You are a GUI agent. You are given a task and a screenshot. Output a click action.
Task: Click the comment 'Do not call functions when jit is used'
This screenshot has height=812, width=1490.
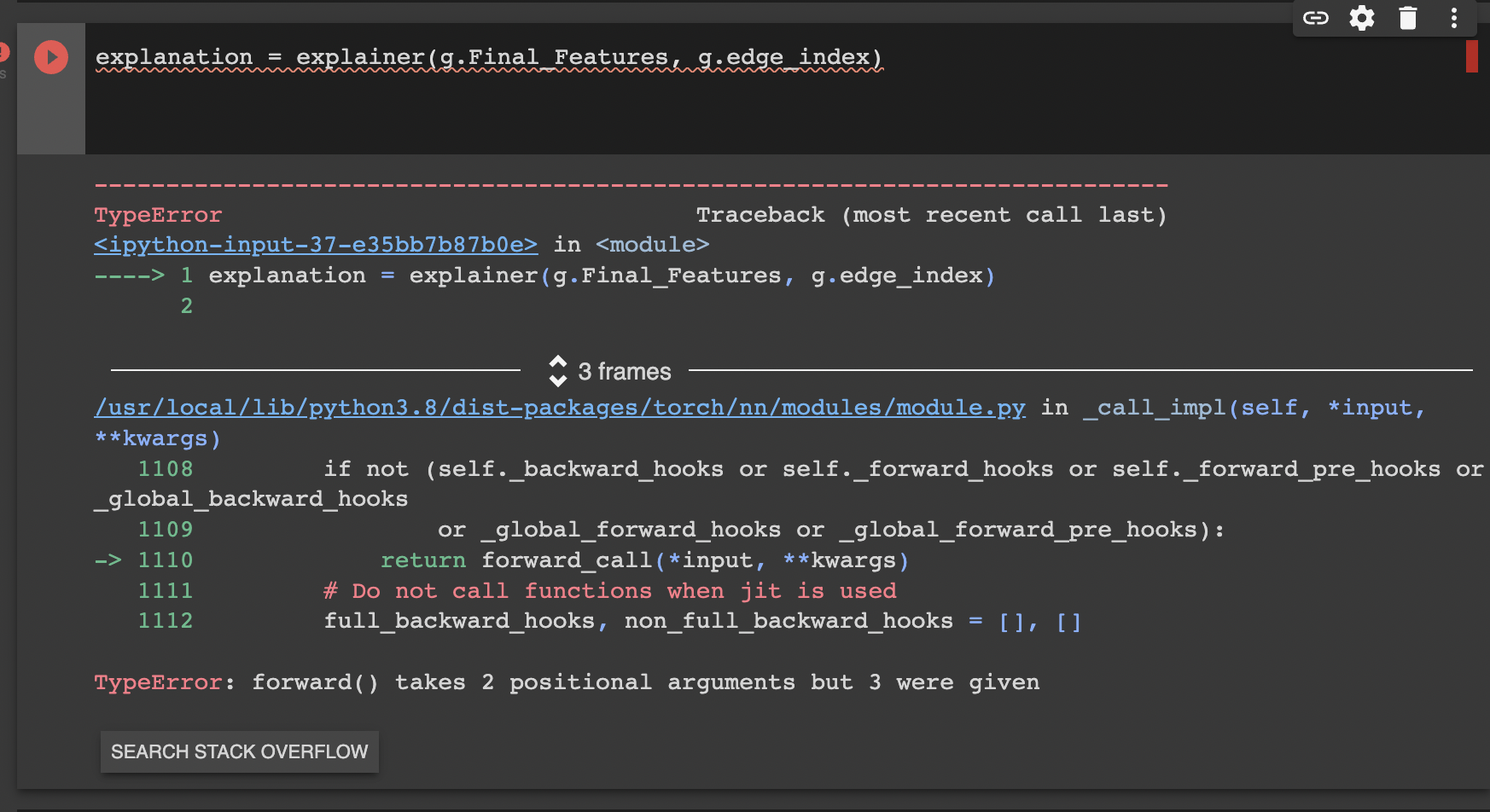coord(610,591)
